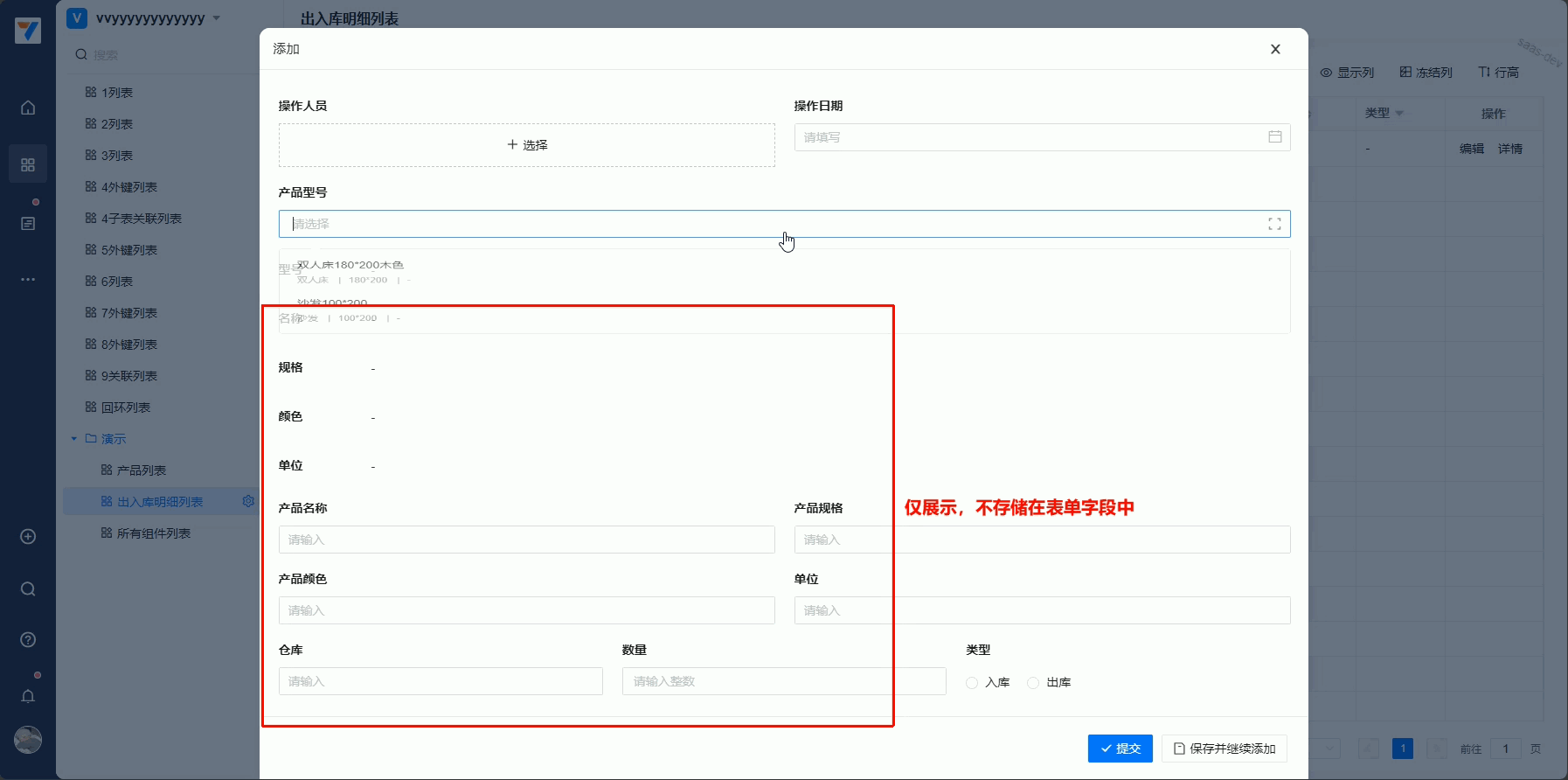Click the sidebar search magnifier icon
Image resolution: width=1568 pixels, height=780 pixels.
(x=28, y=588)
